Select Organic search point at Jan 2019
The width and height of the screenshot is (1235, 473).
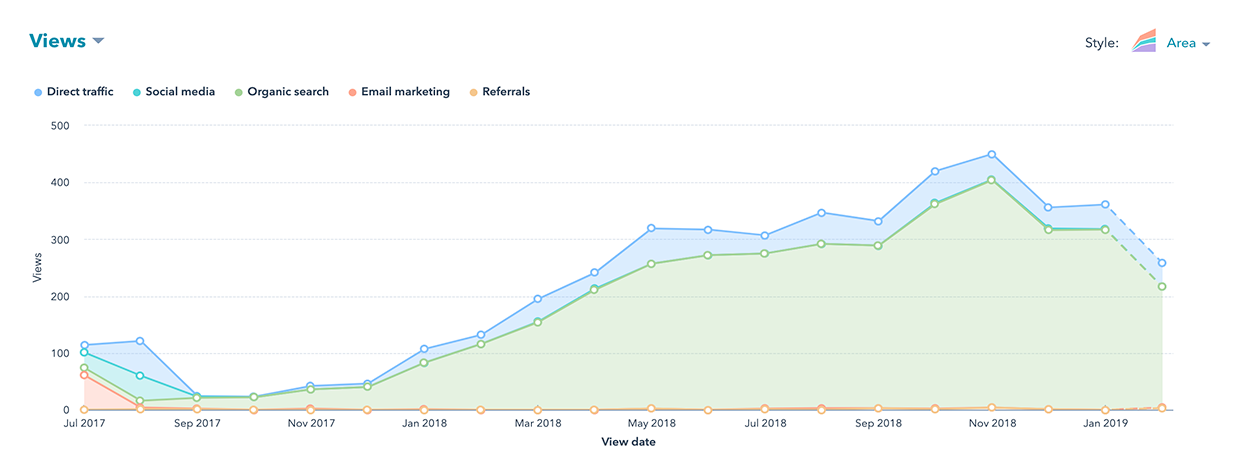[x=1105, y=230]
